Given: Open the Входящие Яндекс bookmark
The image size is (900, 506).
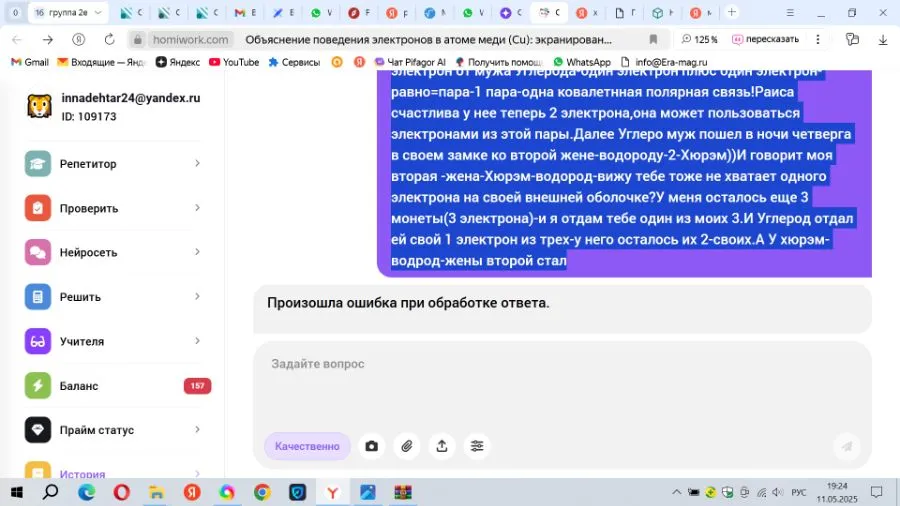Looking at the screenshot, I should point(101,62).
